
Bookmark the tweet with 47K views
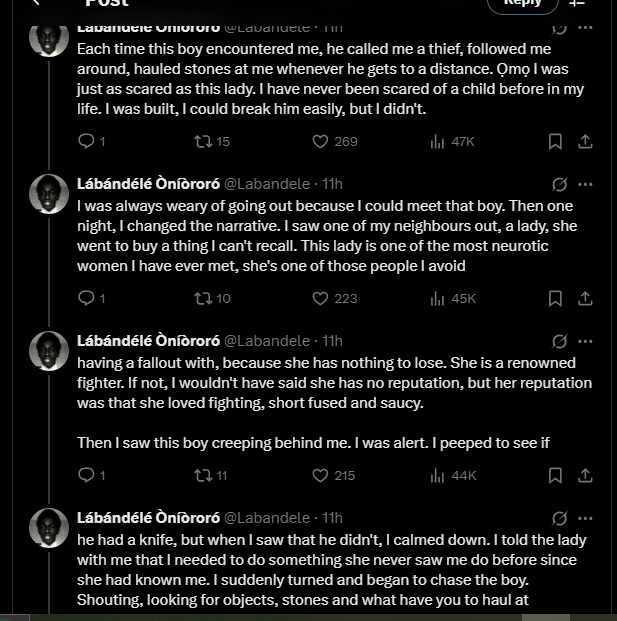pos(555,142)
